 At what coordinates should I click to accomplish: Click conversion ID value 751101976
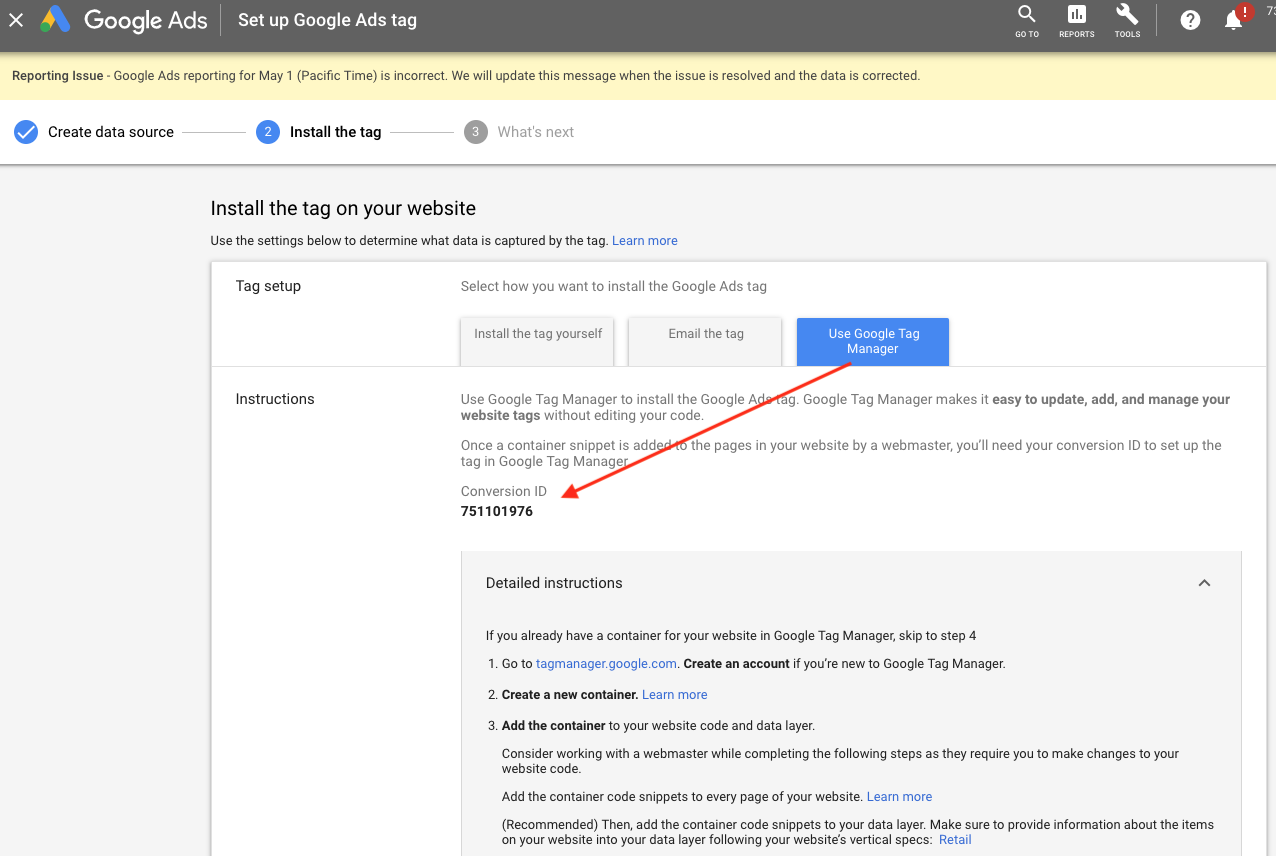pyautogui.click(x=497, y=512)
